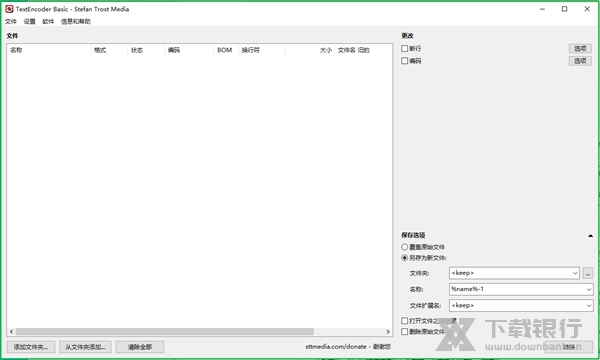The height and width of the screenshot is (360, 600).
Task: Sort by the 格式 column header
Action: 109,50
